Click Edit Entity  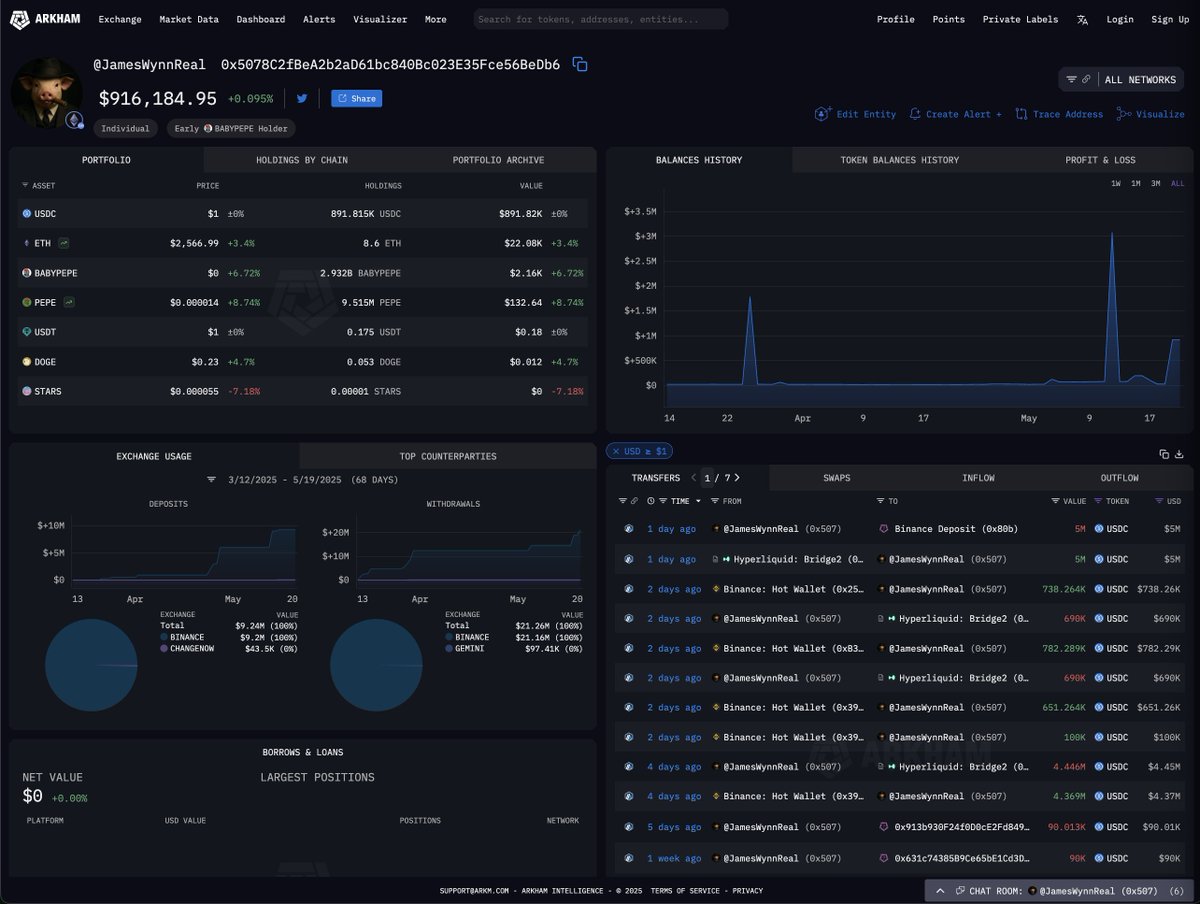click(856, 114)
